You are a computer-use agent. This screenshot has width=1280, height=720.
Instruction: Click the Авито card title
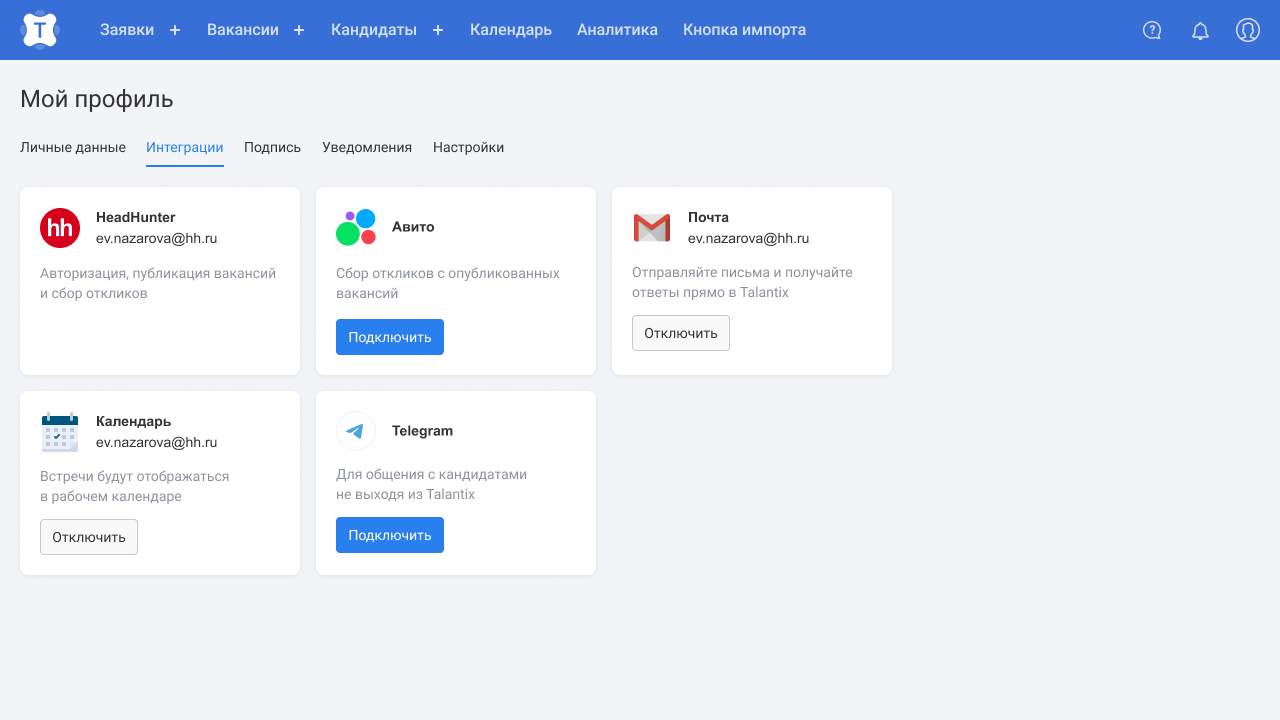pos(413,227)
